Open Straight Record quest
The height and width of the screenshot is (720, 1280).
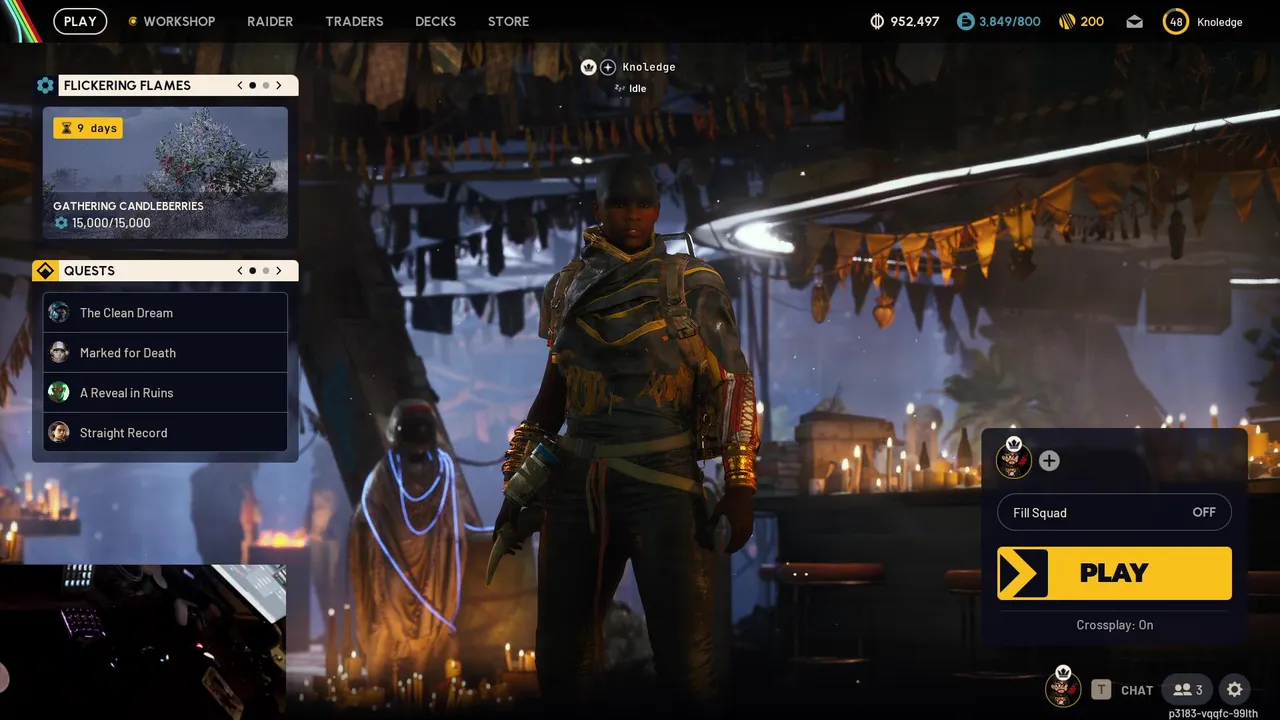click(165, 432)
